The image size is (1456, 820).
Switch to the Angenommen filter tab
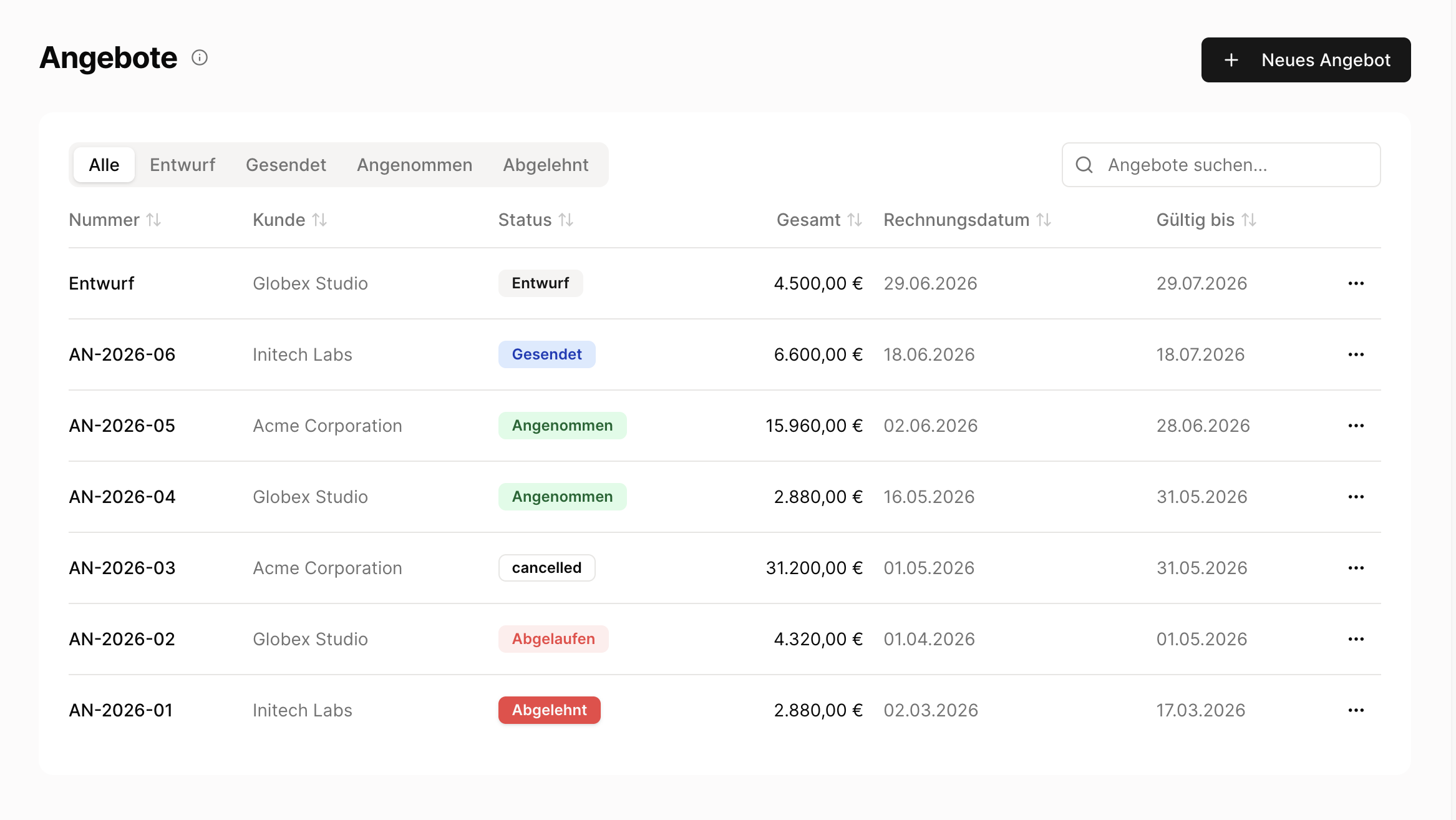click(414, 165)
